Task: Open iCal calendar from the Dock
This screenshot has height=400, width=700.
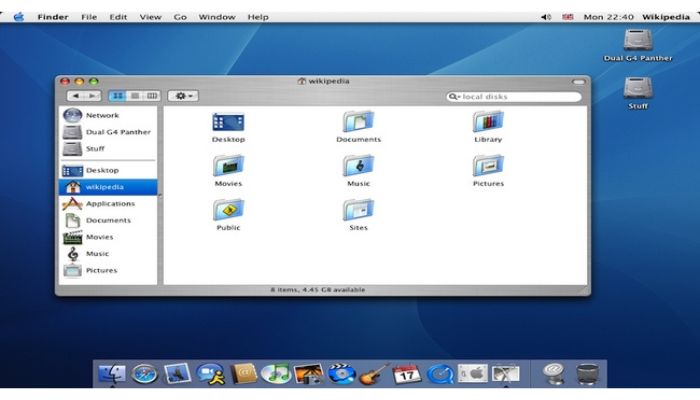Action: point(407,374)
